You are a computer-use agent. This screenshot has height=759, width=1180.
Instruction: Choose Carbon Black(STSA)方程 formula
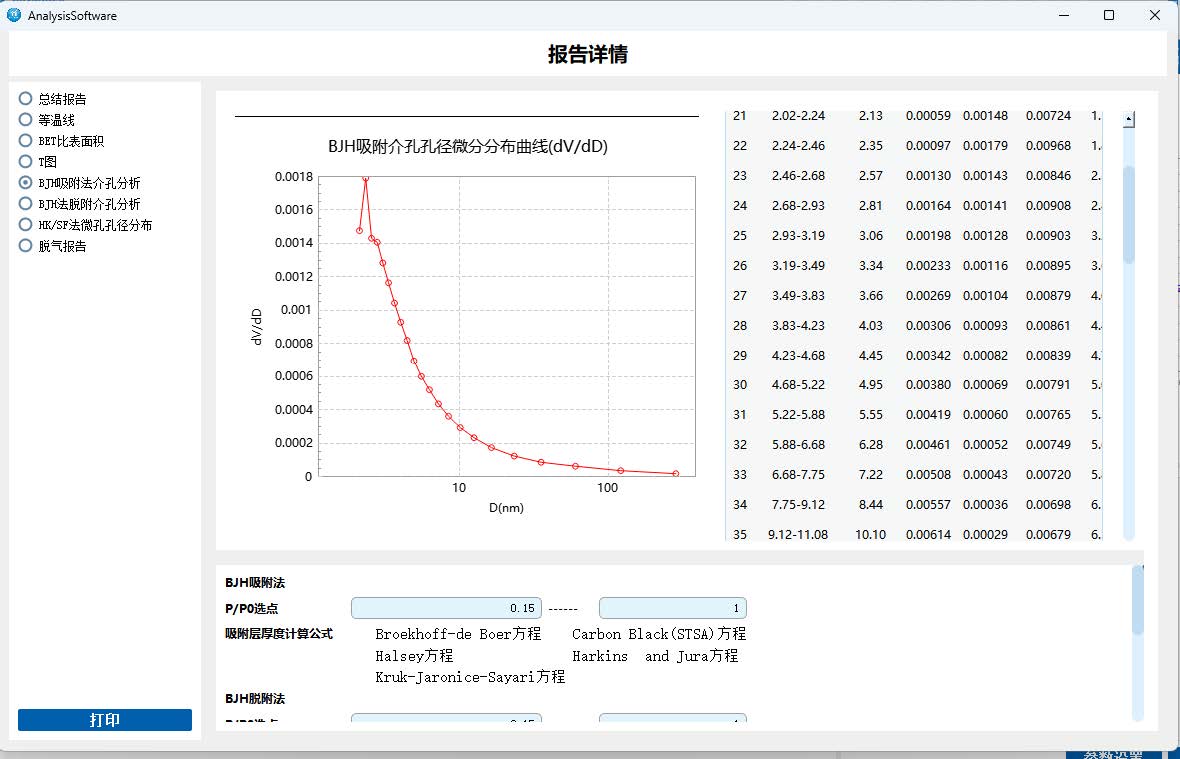tap(658, 634)
